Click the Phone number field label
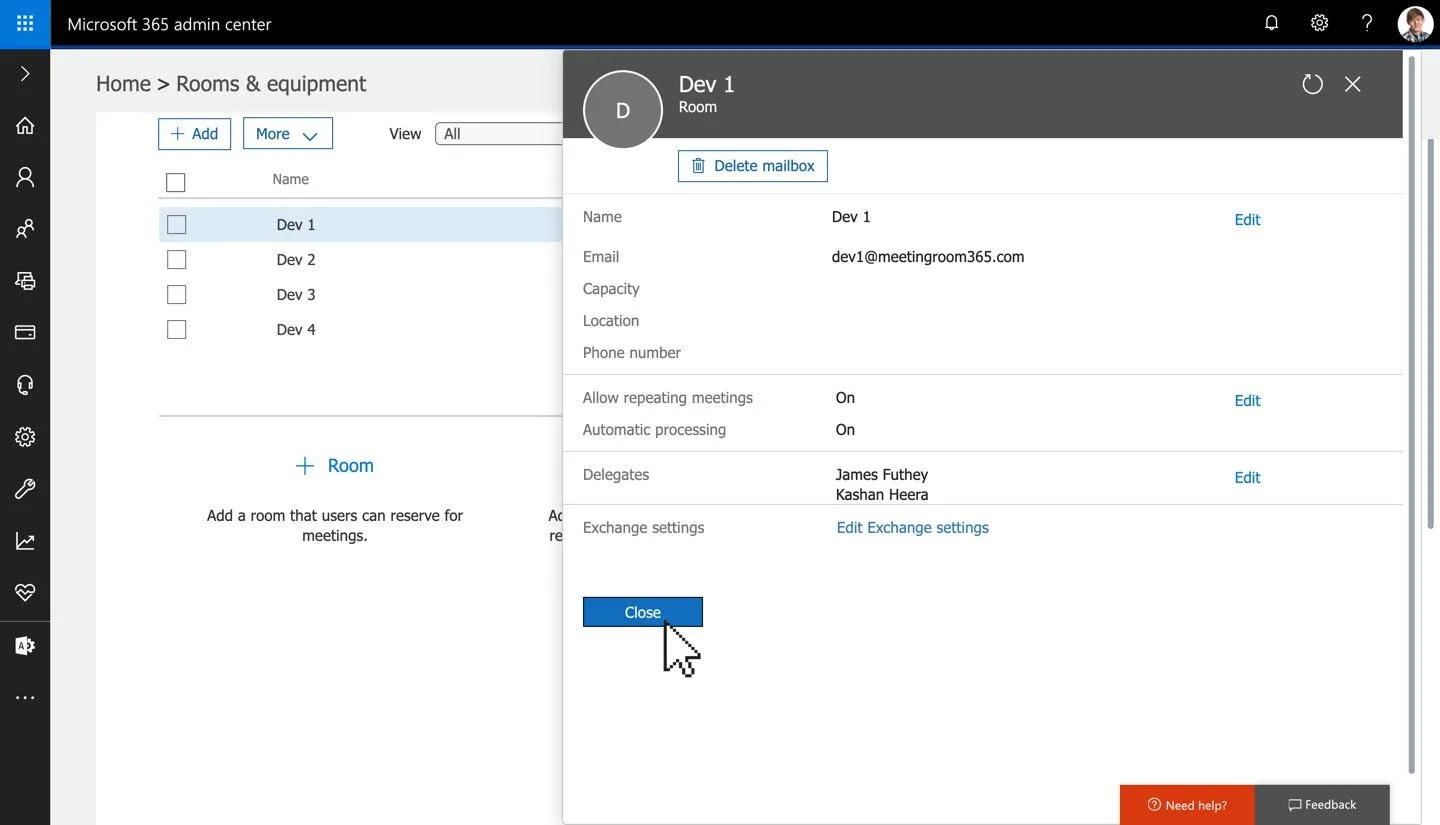This screenshot has height=825, width=1440. click(x=632, y=353)
